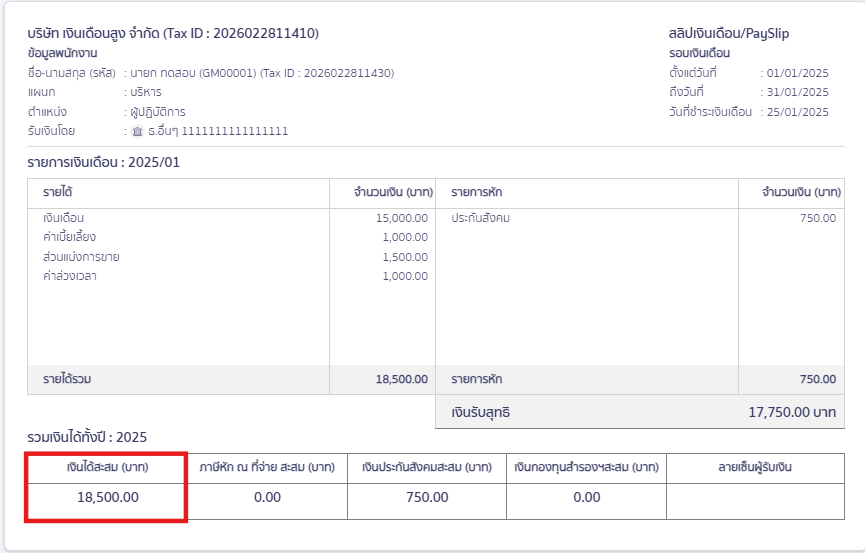The image size is (865, 553).
Task: Select the รายได้รวม 18,500.00 total
Action: point(401,380)
